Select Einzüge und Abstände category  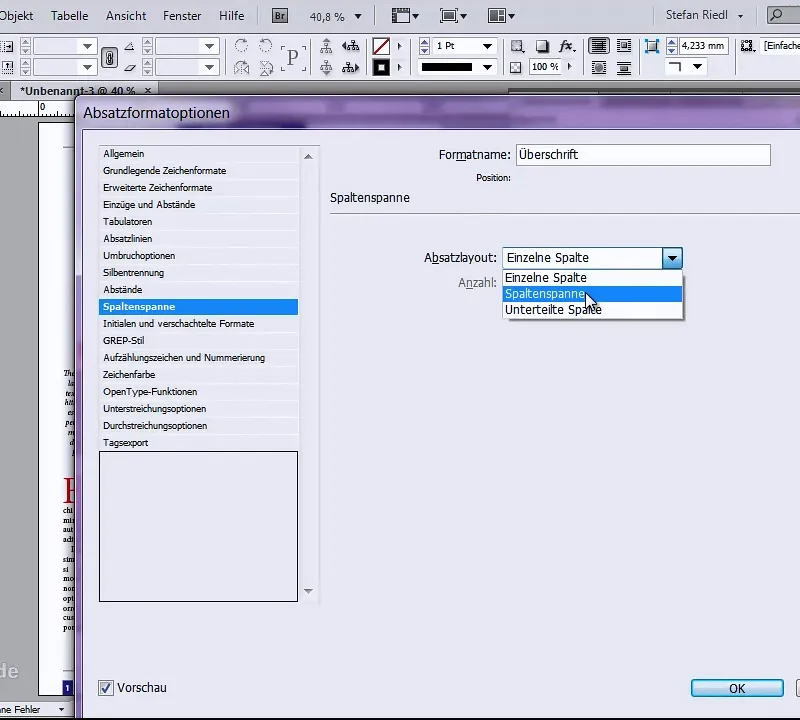198,205
